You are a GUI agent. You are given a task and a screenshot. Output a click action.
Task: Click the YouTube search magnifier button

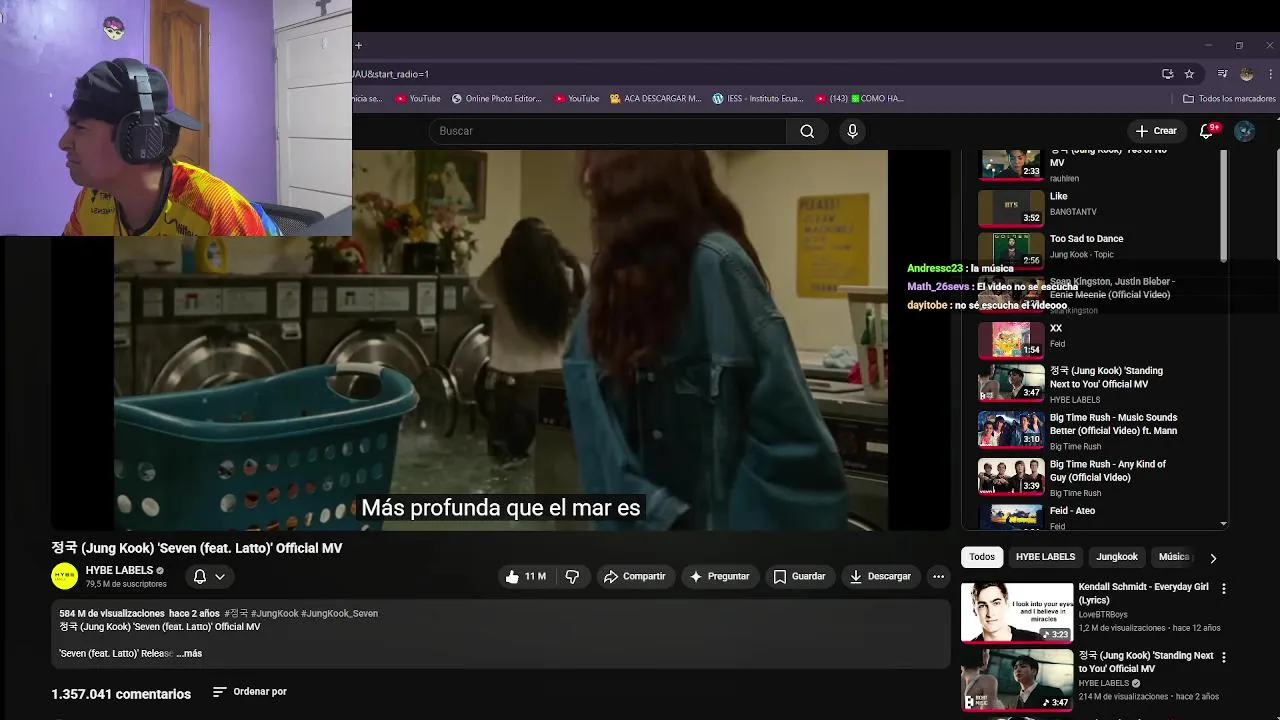tap(807, 131)
